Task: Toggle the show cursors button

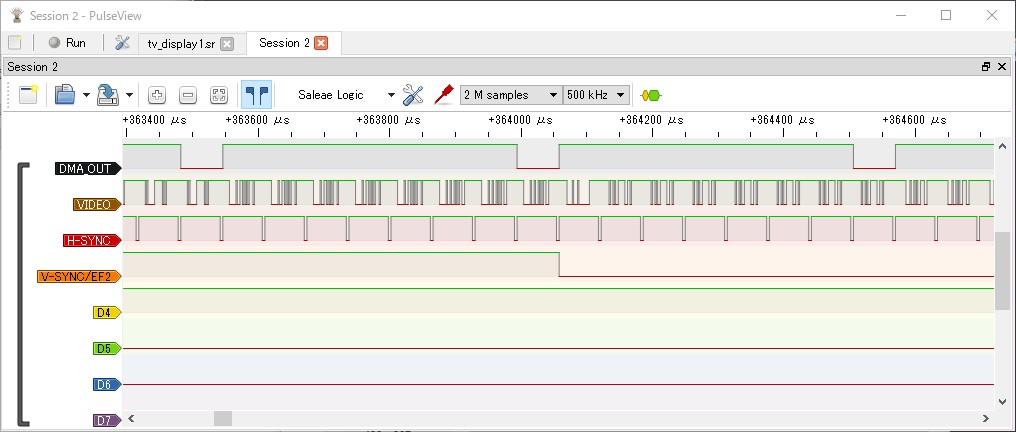Action: click(x=257, y=95)
